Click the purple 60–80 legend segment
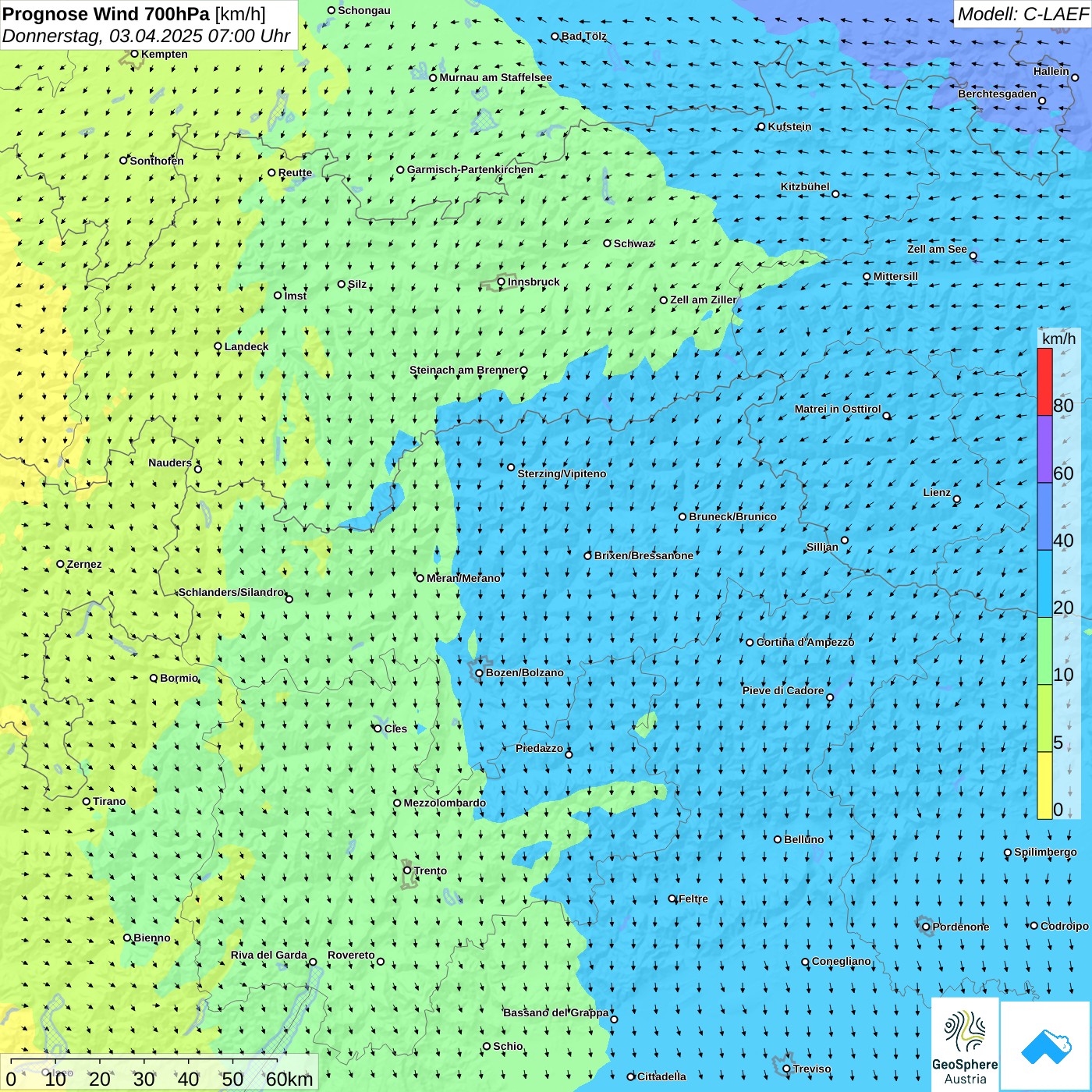The height and width of the screenshot is (1092, 1092). (1044, 448)
